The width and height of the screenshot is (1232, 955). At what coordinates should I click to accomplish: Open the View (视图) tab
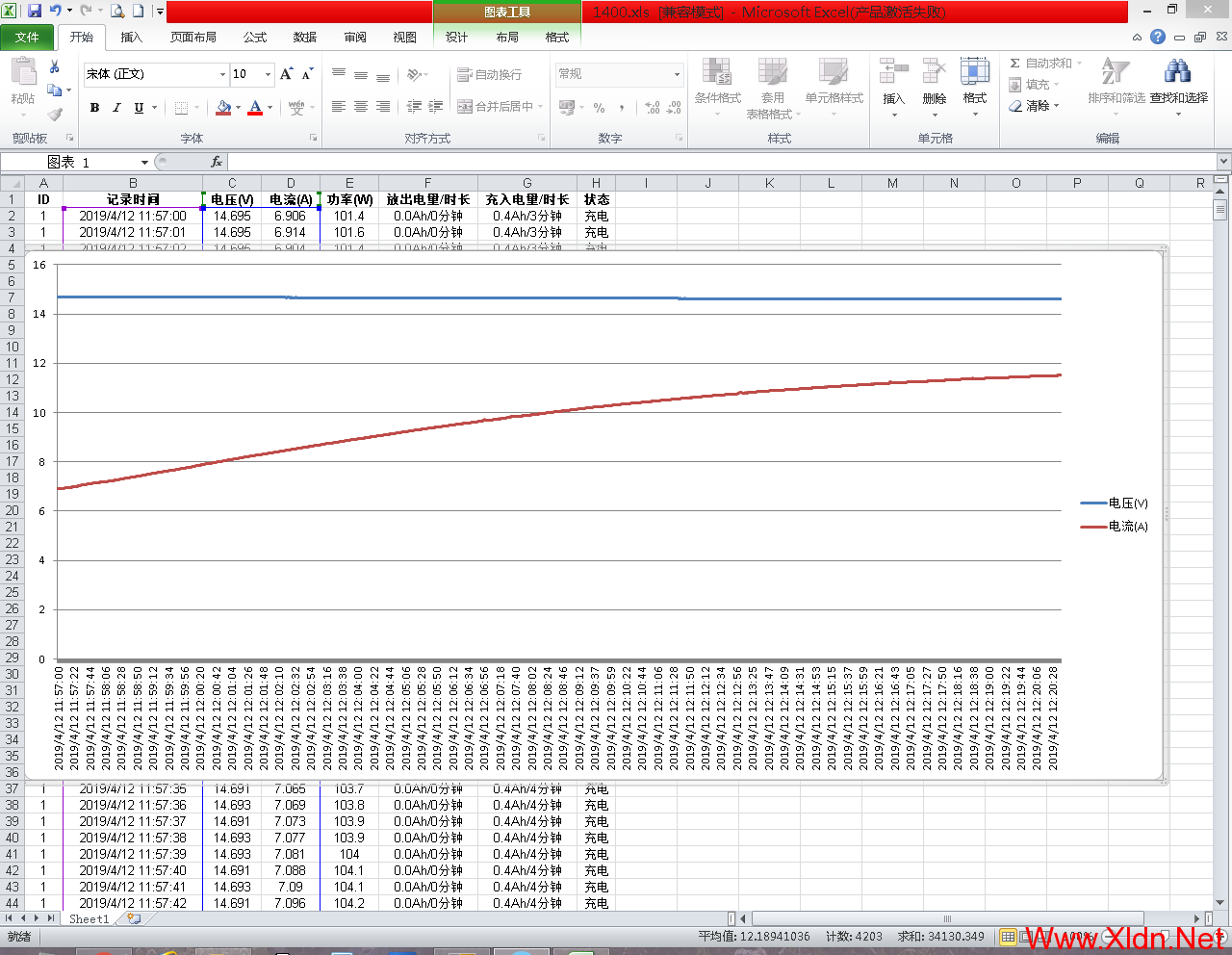pyautogui.click(x=405, y=37)
